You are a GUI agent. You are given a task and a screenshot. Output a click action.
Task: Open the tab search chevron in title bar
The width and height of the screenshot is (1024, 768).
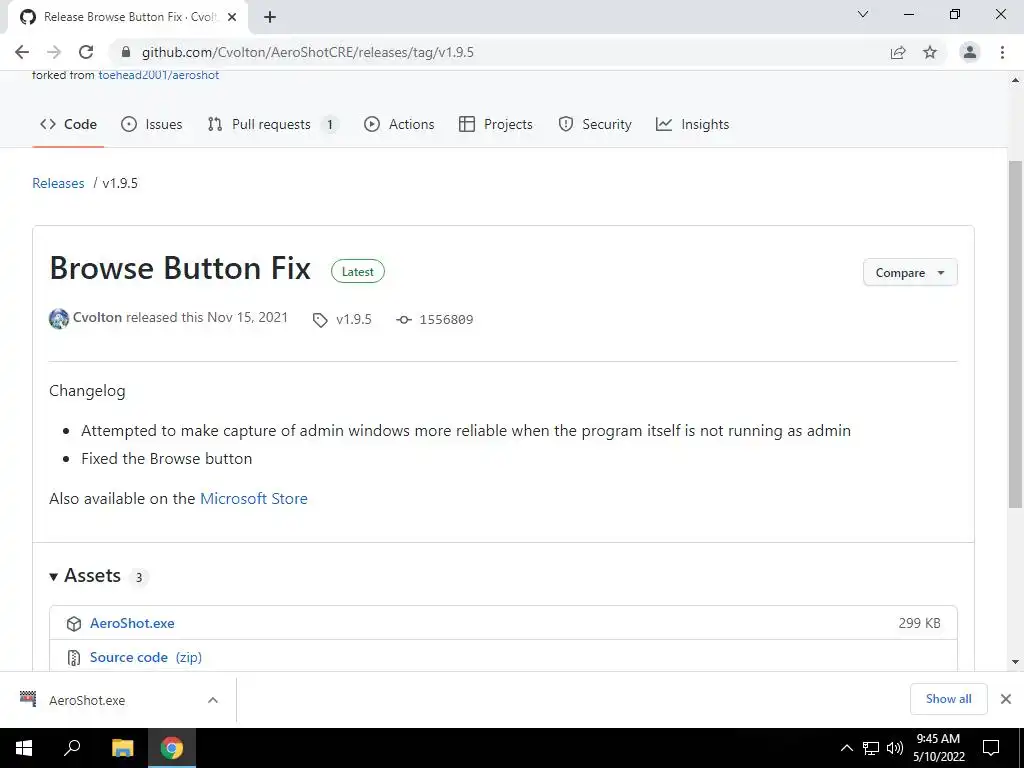[863, 14]
